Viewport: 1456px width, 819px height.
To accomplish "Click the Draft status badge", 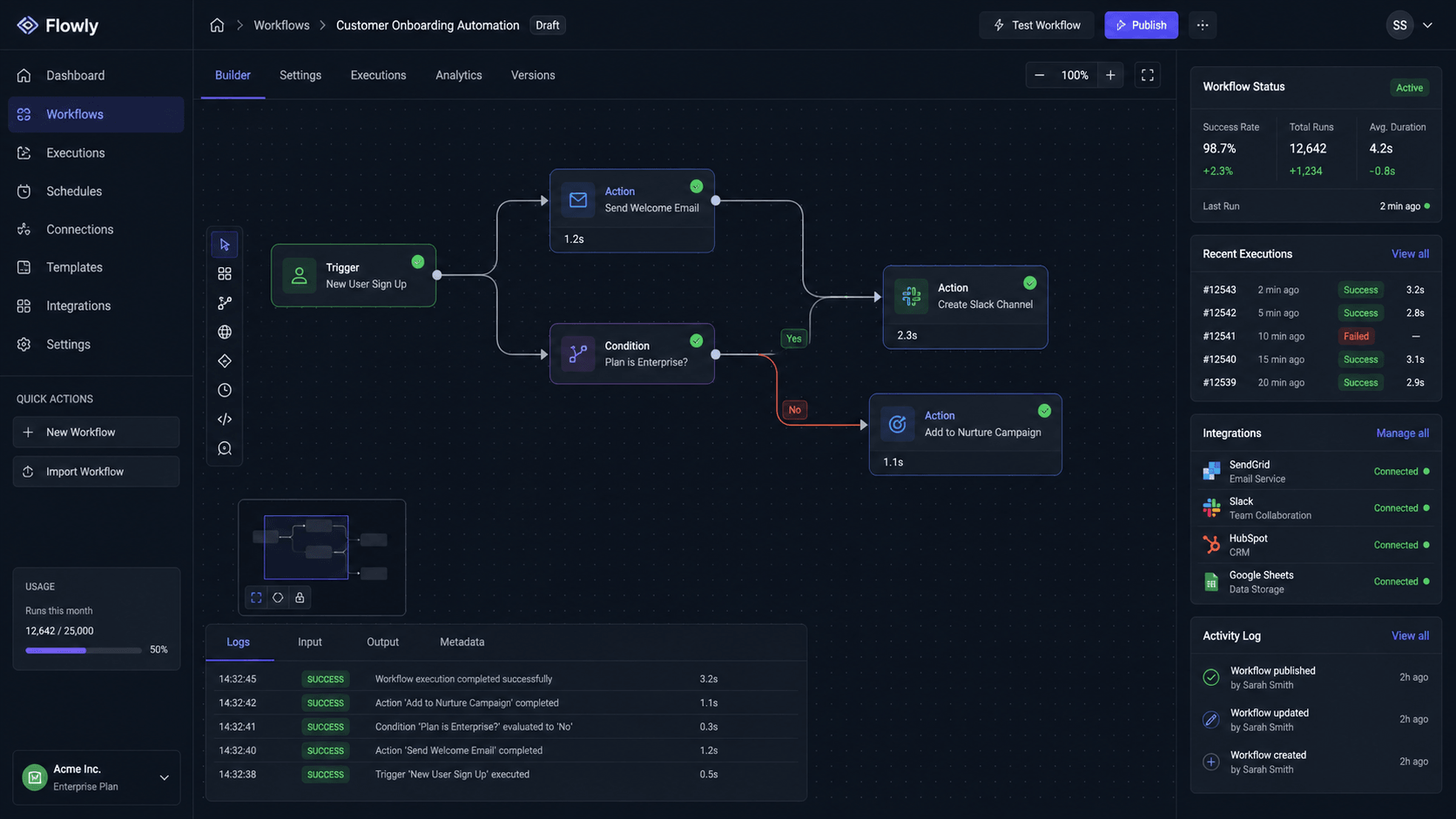I will (548, 25).
